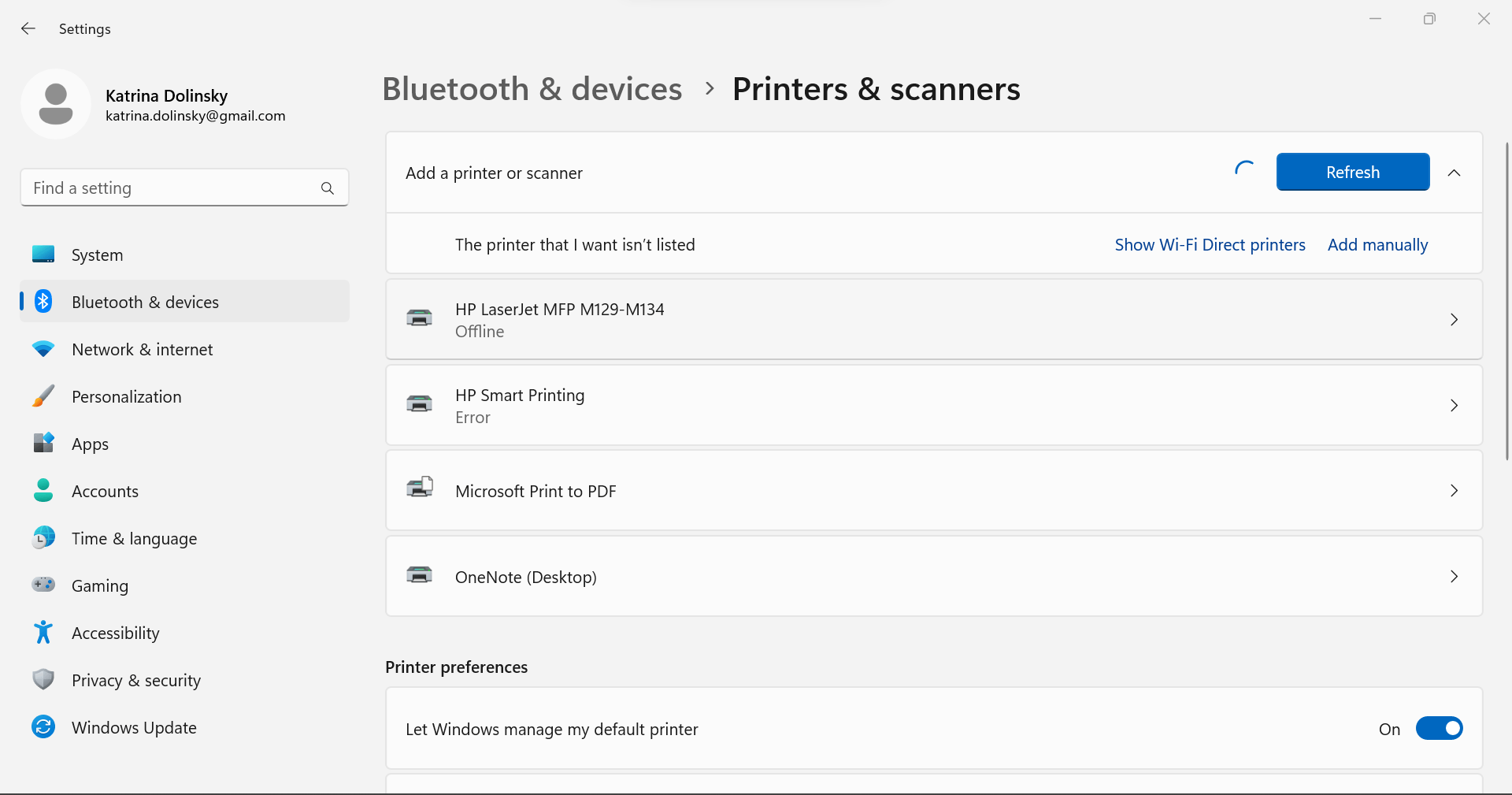Click the OneNote (Desktop) printer icon
This screenshot has width=1512, height=795.
[419, 575]
